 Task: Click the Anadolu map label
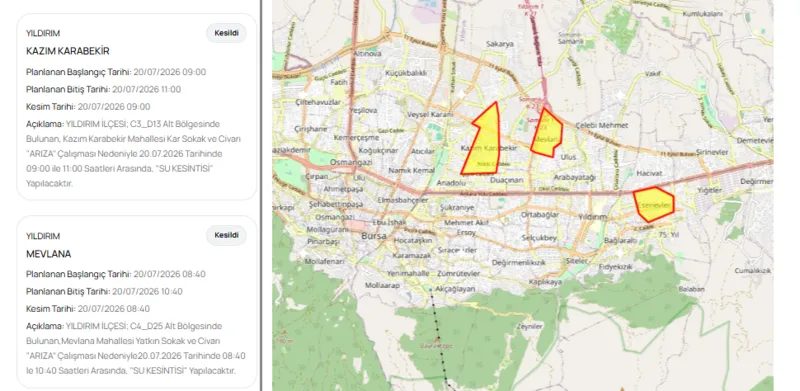click(x=452, y=183)
